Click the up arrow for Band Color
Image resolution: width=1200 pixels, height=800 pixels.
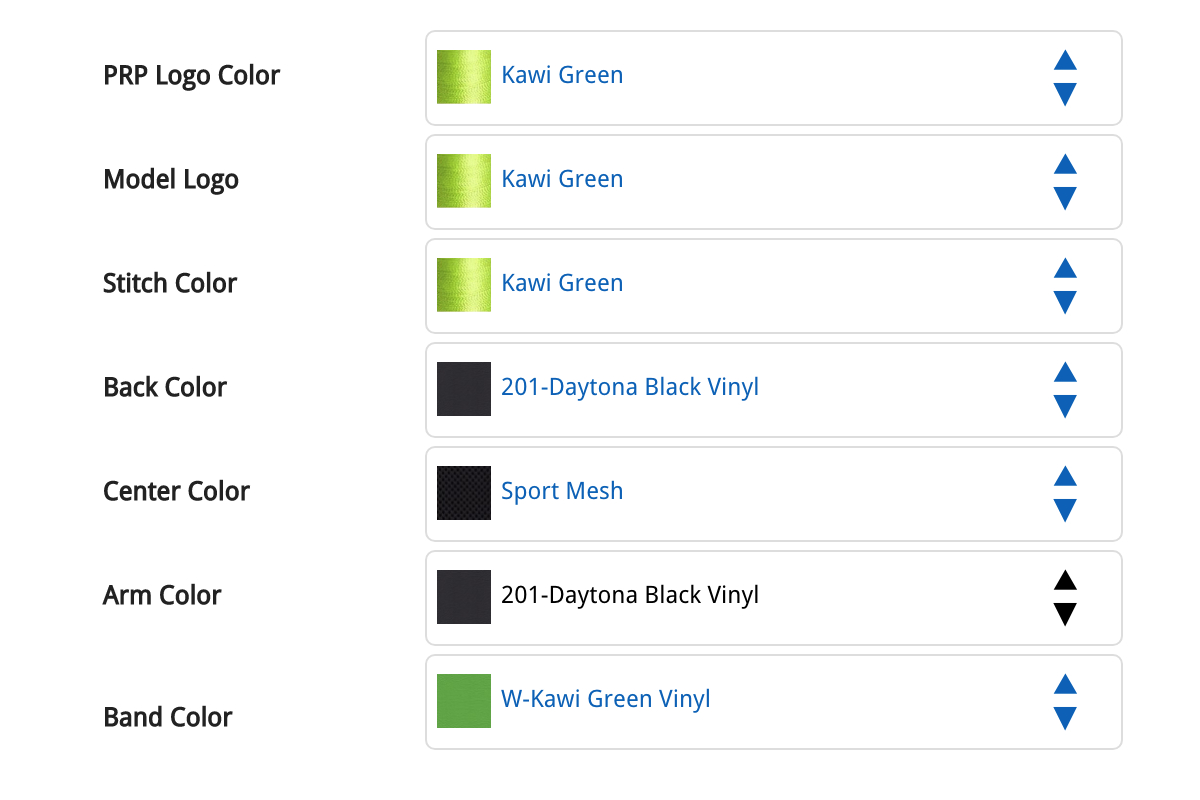tap(1065, 684)
